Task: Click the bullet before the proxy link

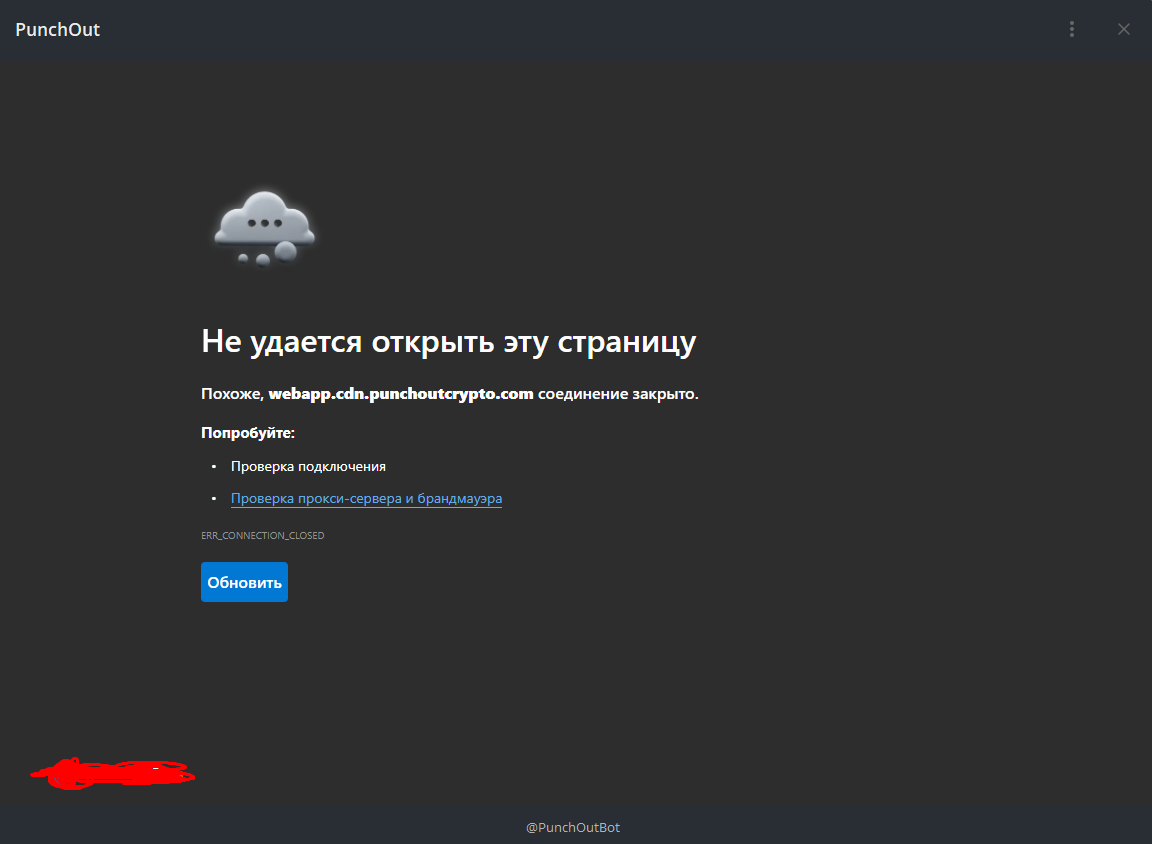Action: [214, 498]
